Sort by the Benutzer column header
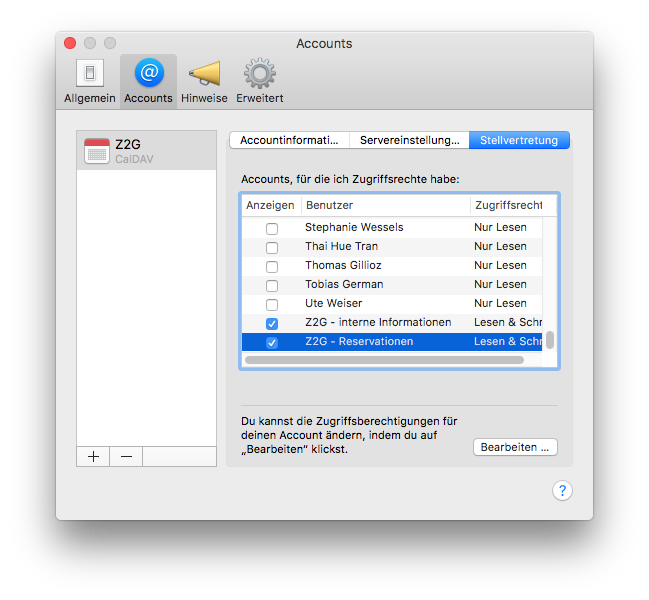This screenshot has width=649, height=600. click(x=386, y=205)
